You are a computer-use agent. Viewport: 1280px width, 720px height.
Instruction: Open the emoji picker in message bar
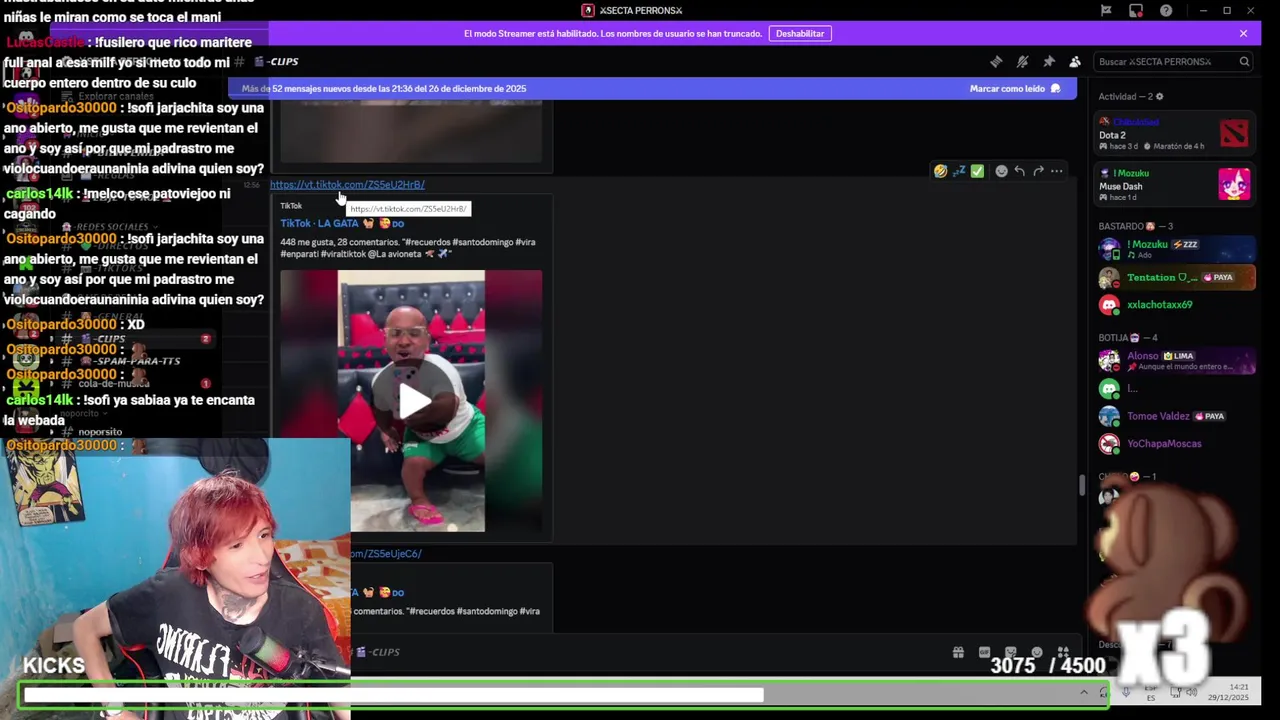(1037, 653)
